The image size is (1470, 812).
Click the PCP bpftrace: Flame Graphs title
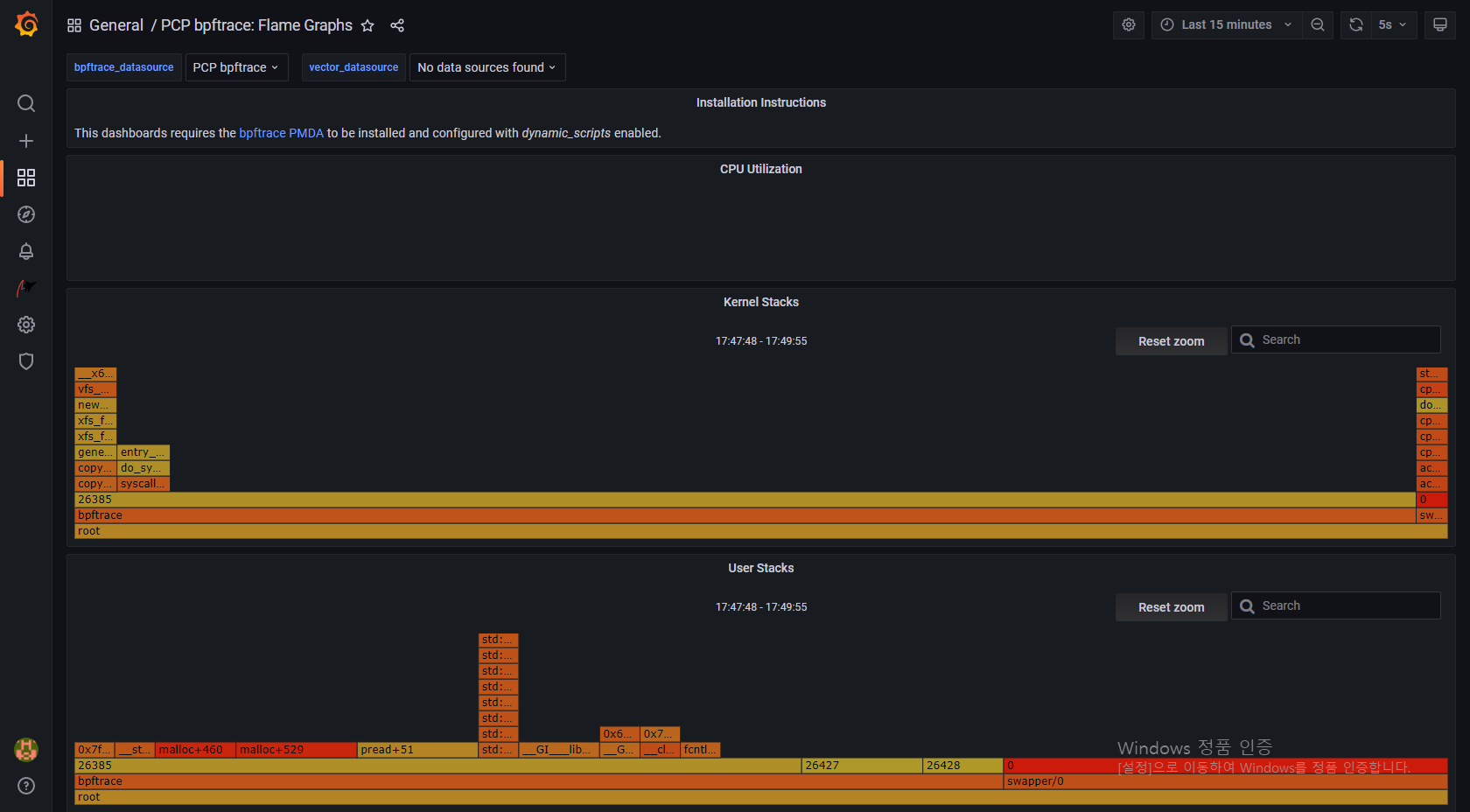256,25
